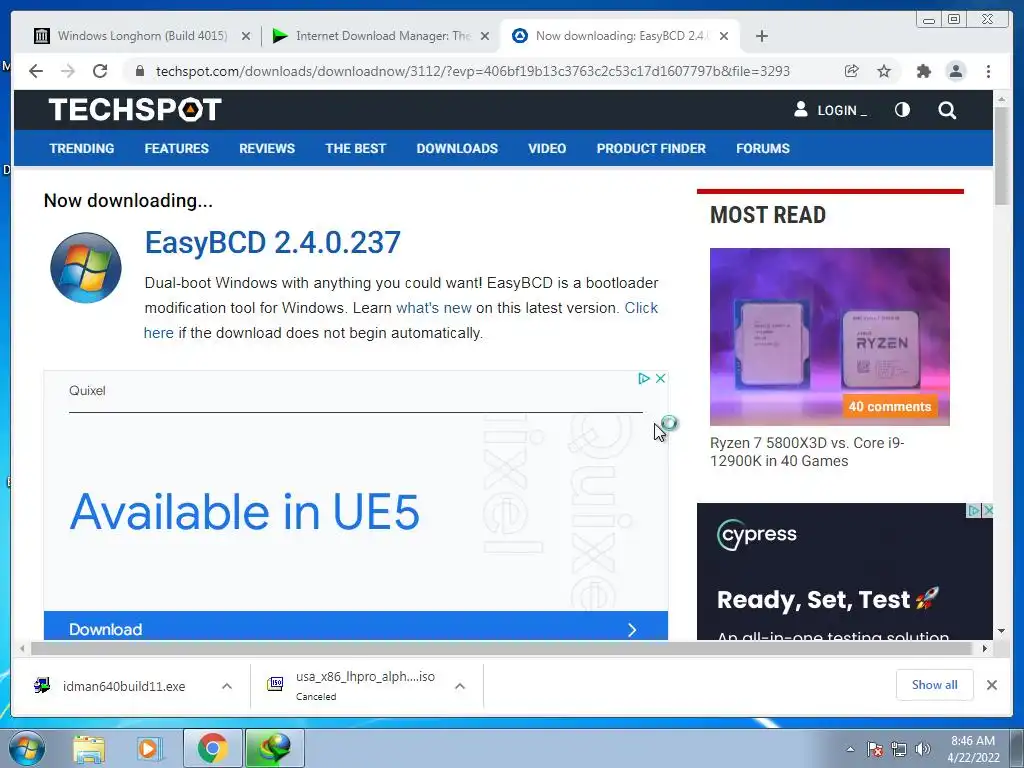Image resolution: width=1024 pixels, height=768 pixels.
Task: Click the EasyBCD 2.4.0.237 title link
Action: 272,242
